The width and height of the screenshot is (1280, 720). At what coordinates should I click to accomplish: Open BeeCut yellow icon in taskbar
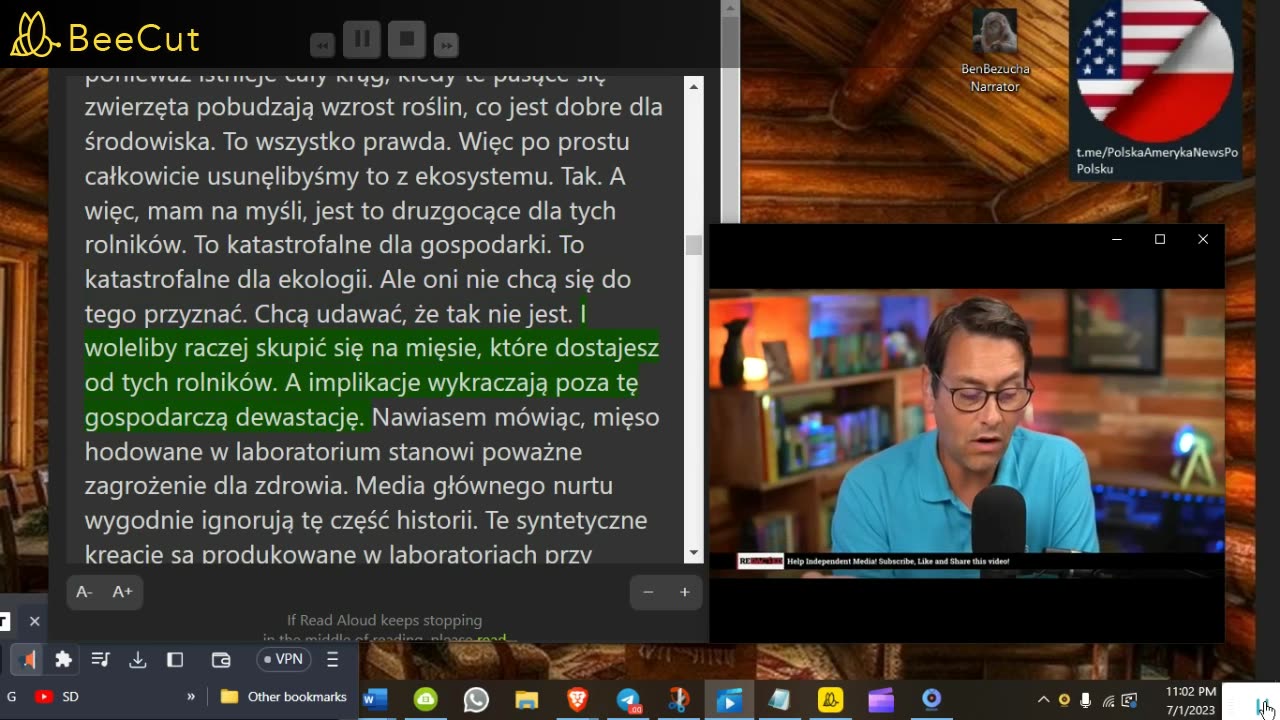click(830, 700)
